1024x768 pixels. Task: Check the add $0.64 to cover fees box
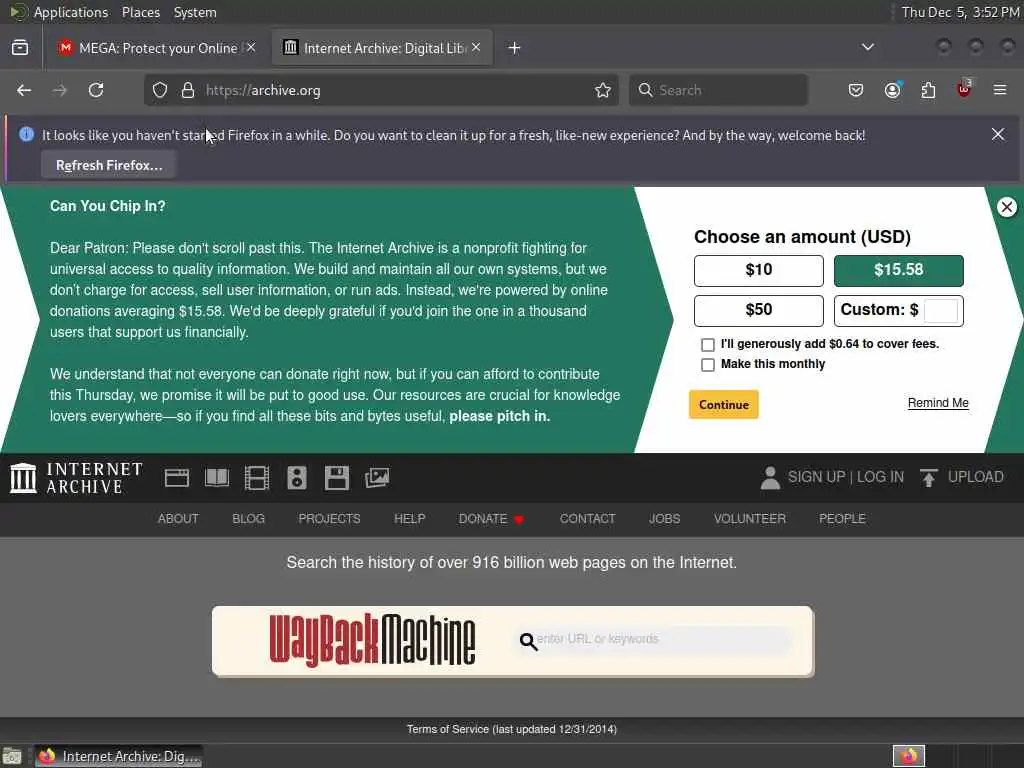[708, 344]
